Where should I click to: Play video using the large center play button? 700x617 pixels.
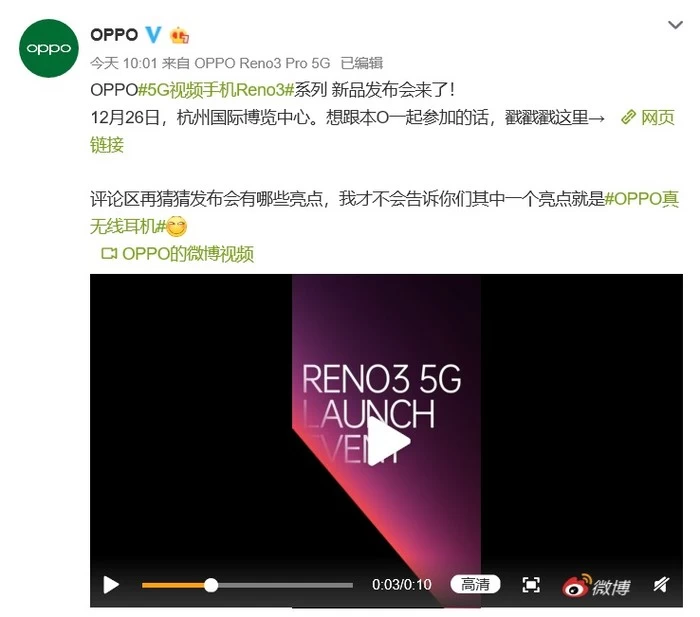[388, 441]
